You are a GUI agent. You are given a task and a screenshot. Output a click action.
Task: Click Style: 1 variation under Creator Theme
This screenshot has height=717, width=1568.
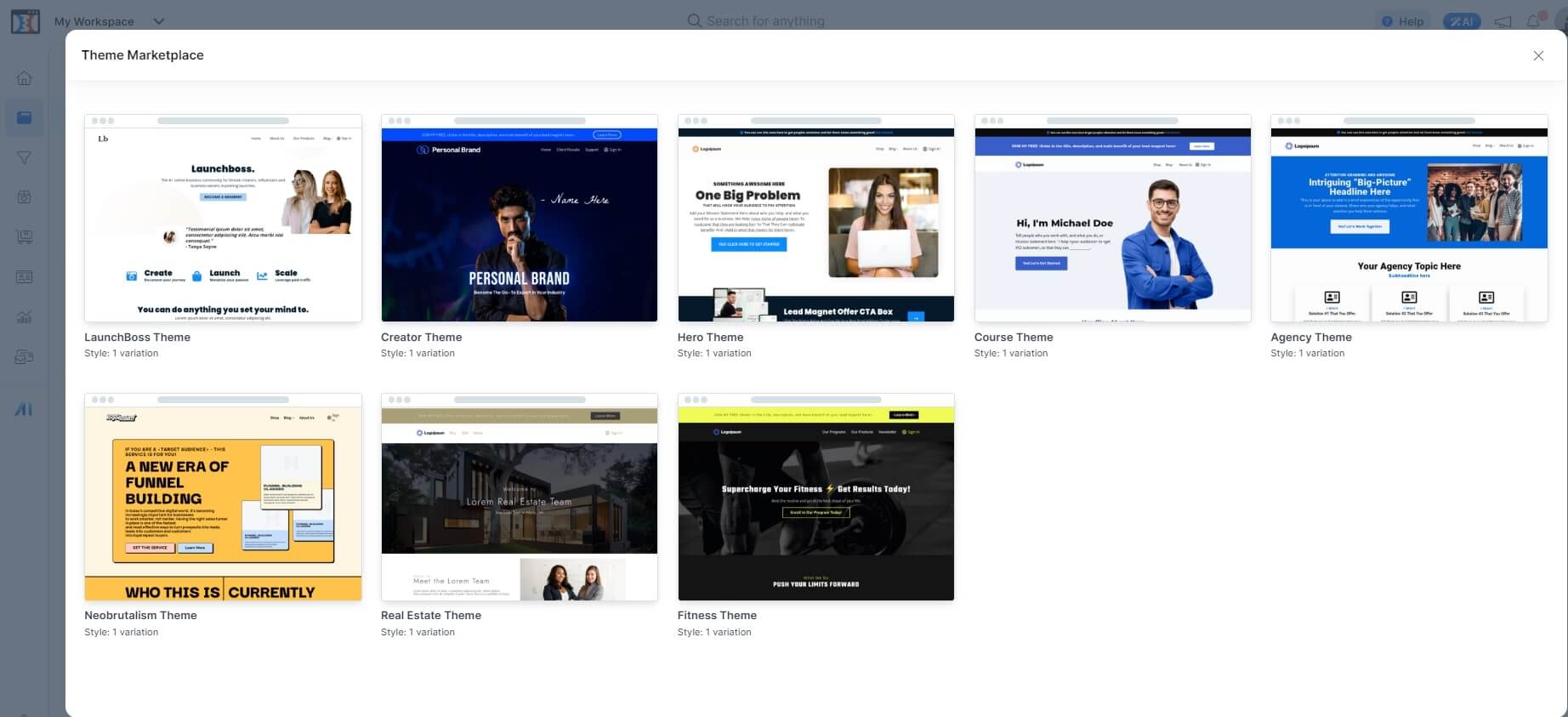(x=418, y=353)
